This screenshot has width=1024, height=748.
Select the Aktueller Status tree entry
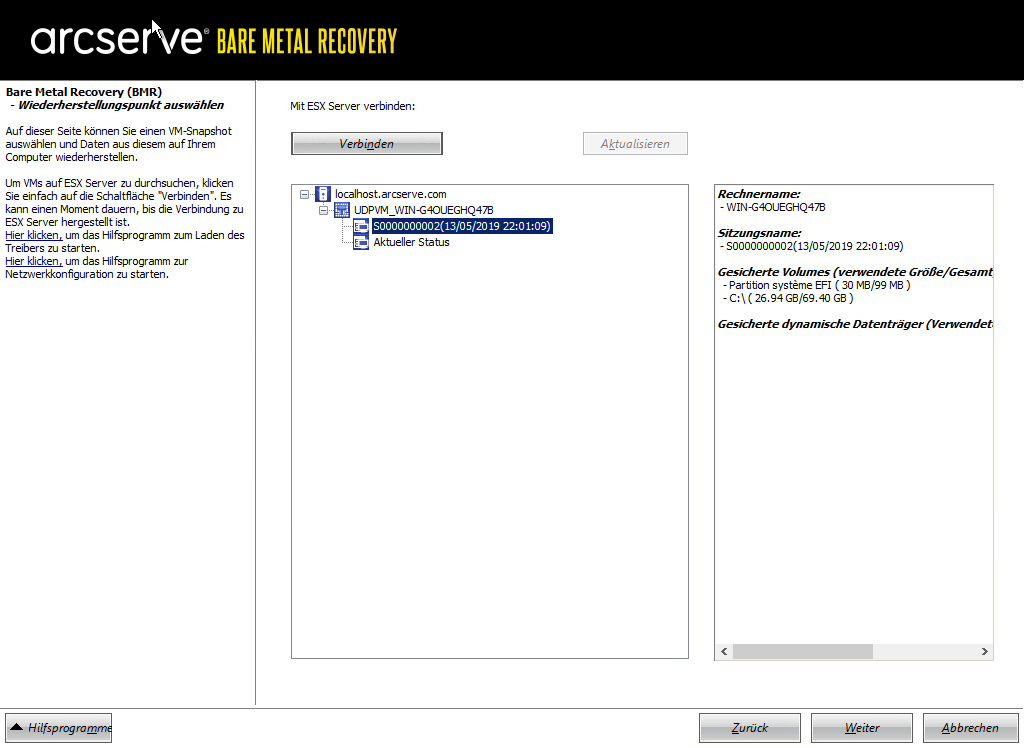click(411, 242)
